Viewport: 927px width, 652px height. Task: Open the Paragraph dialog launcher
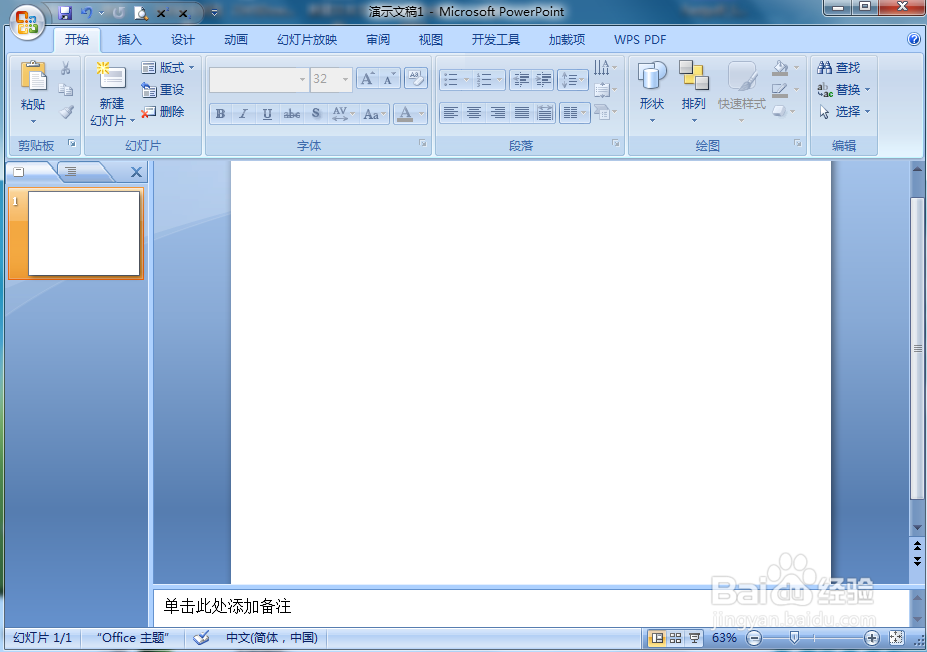[615, 144]
